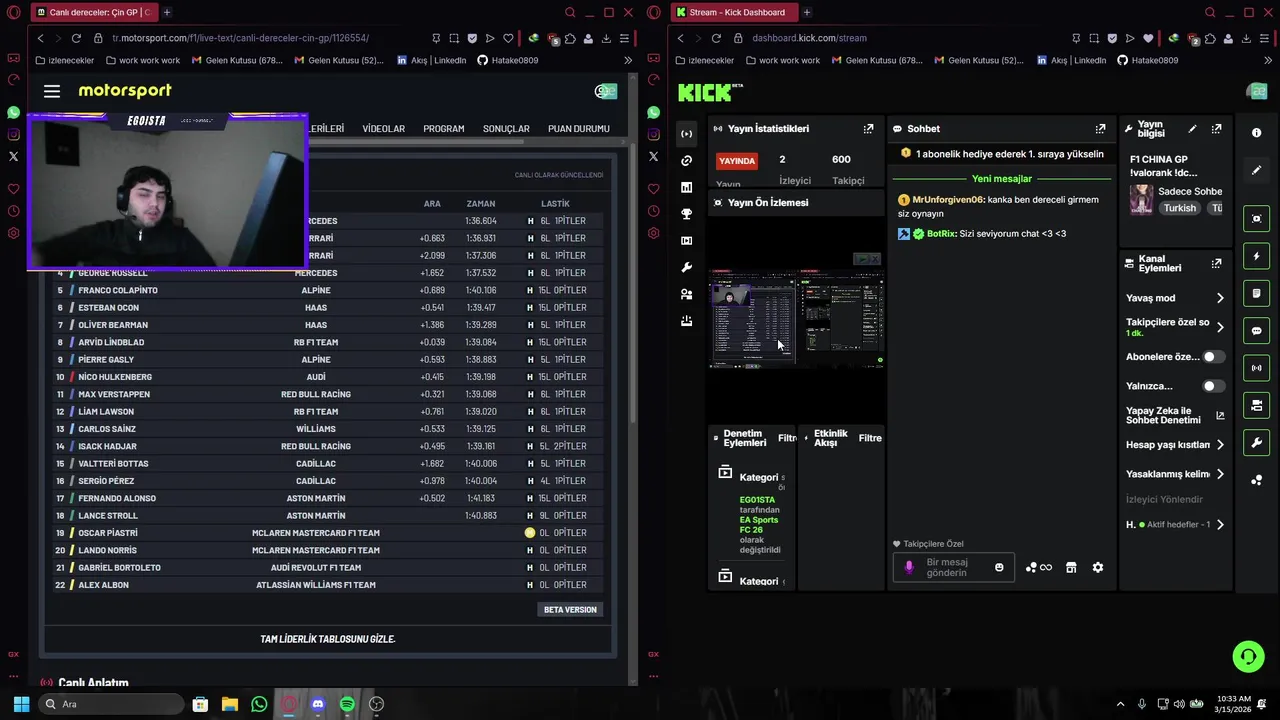The image size is (1280, 720).
Task: Open the PUAN DURUMU menu on motorsport
Action: click(579, 129)
